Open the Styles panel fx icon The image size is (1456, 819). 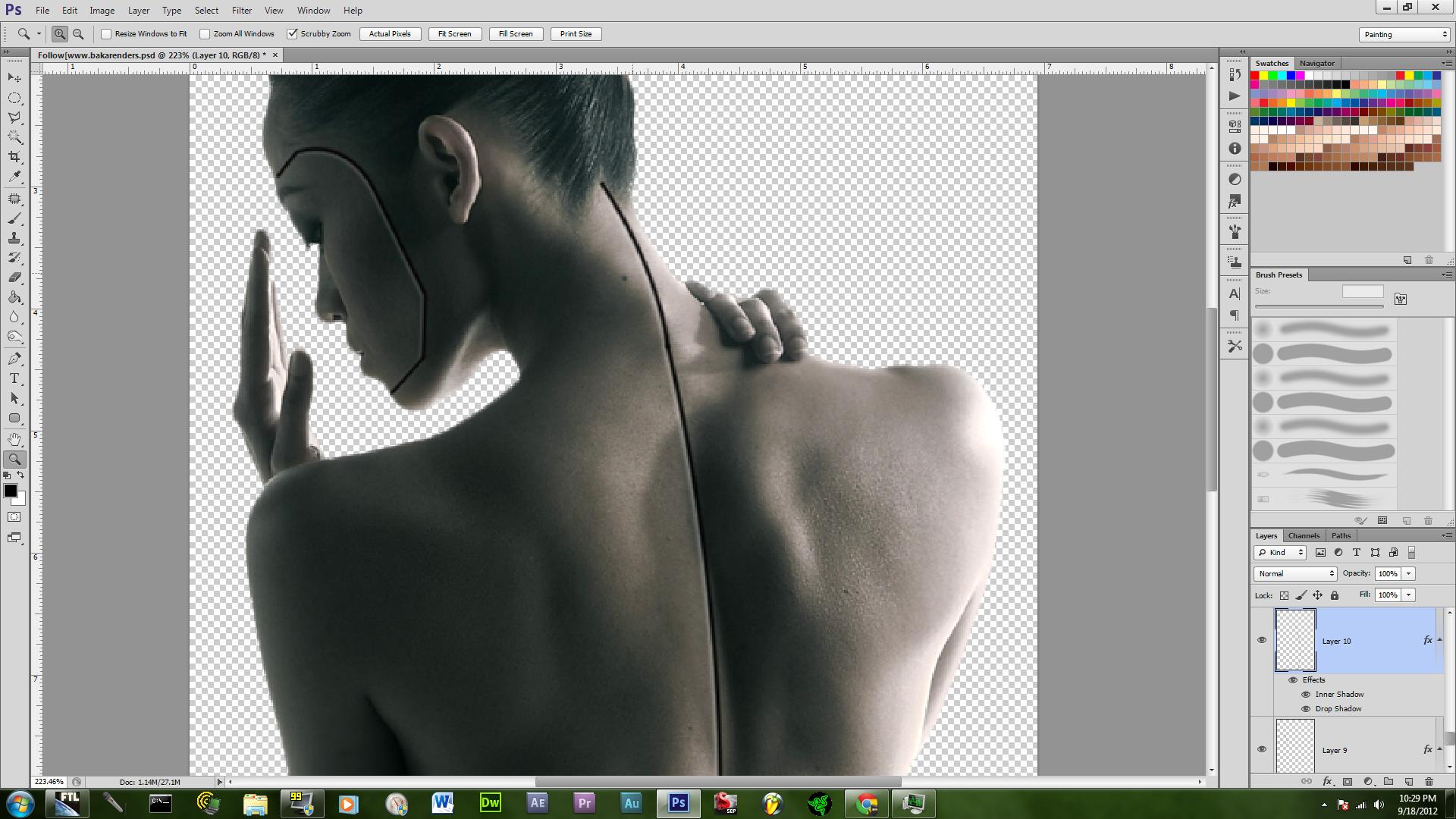point(1235,202)
